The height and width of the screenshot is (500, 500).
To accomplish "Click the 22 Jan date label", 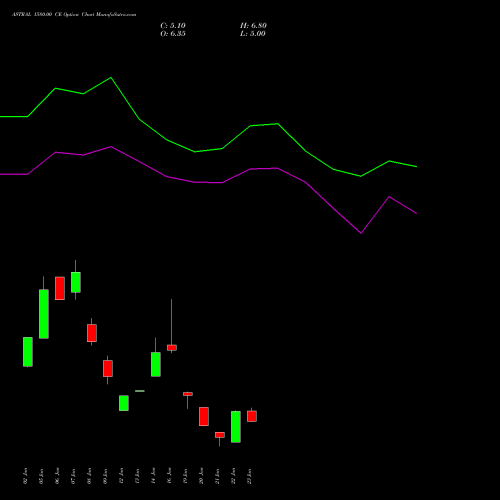I will pyautogui.click(x=234, y=476).
